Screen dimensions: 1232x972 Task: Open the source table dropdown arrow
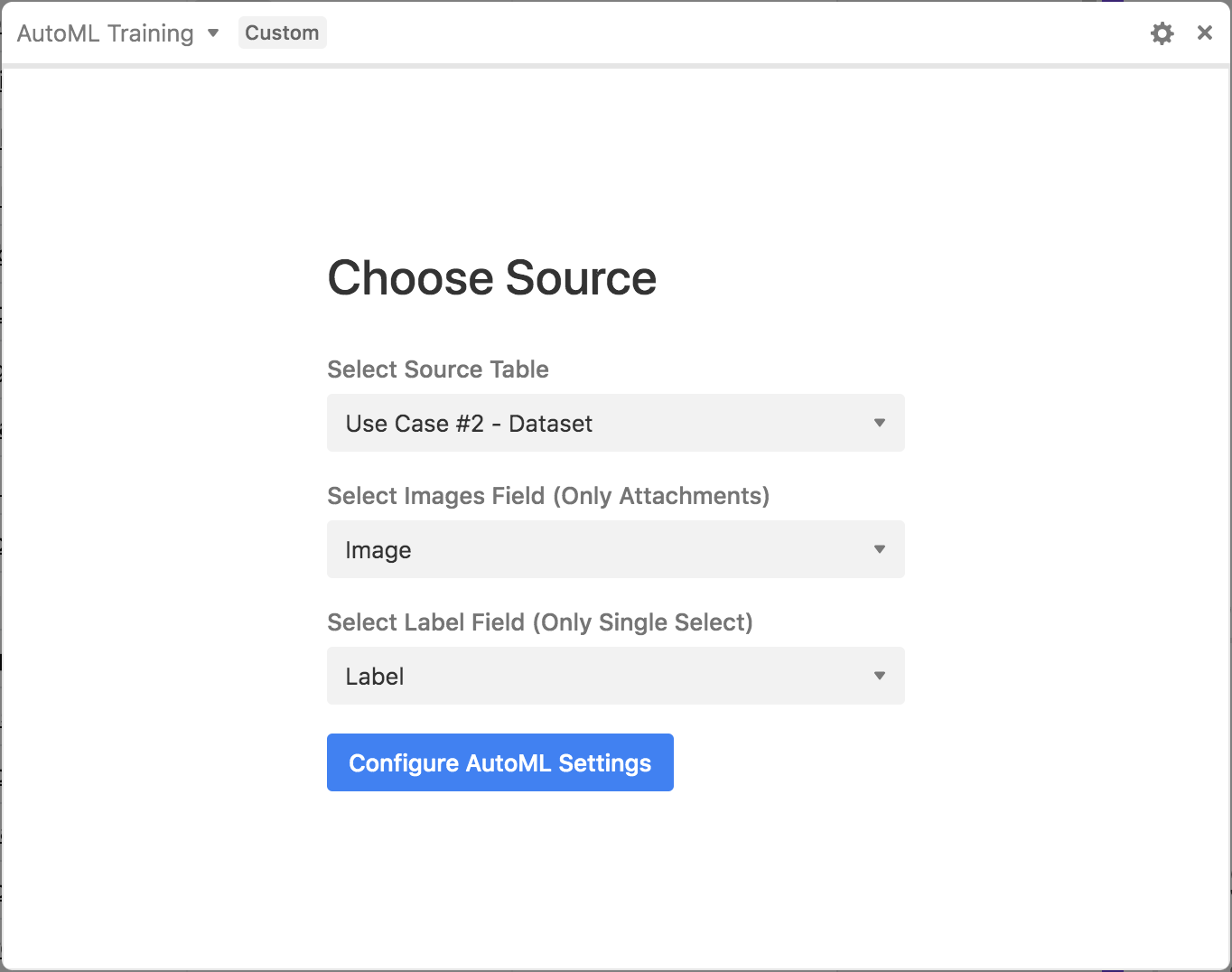coord(879,423)
